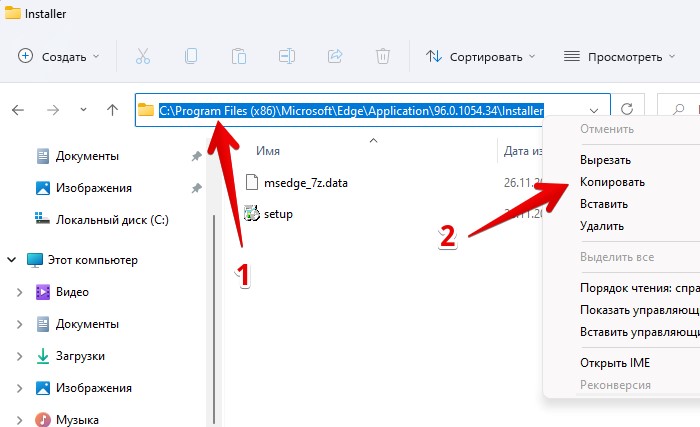Open the Сортировать sort dropdown

click(480, 57)
